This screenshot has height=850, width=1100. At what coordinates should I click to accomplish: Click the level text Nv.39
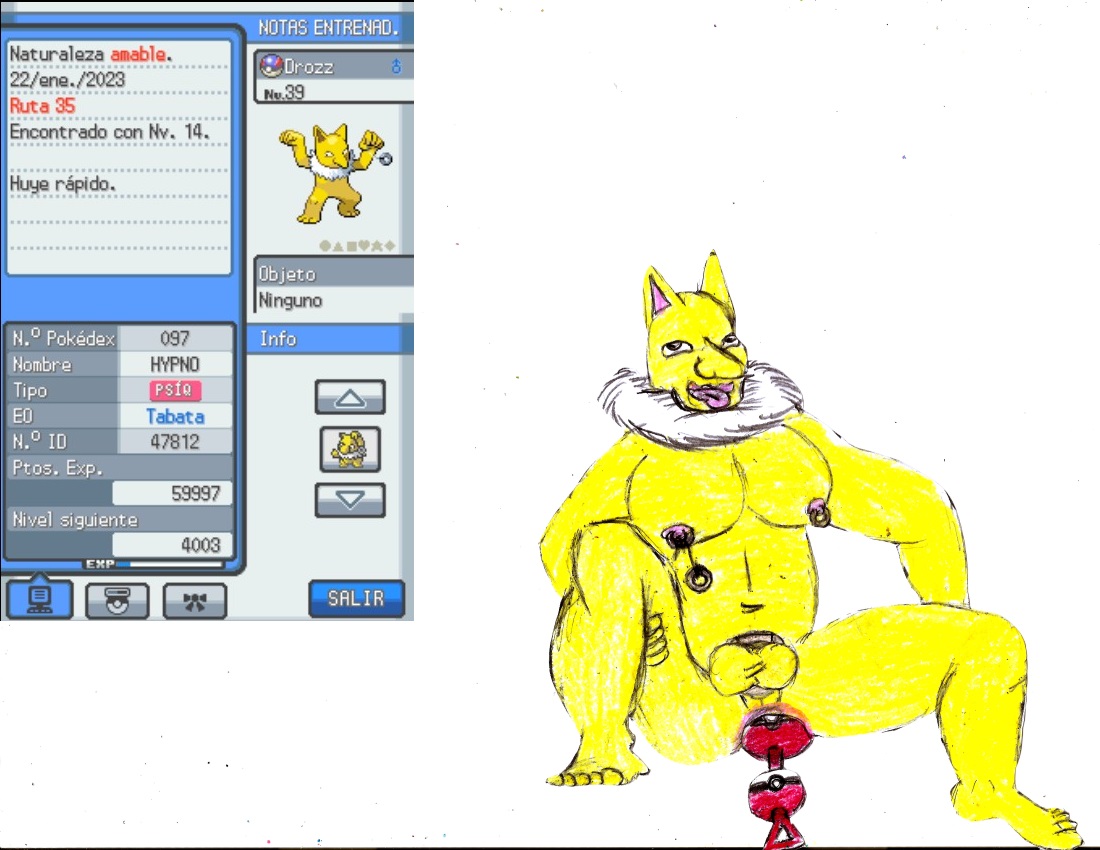click(x=284, y=93)
